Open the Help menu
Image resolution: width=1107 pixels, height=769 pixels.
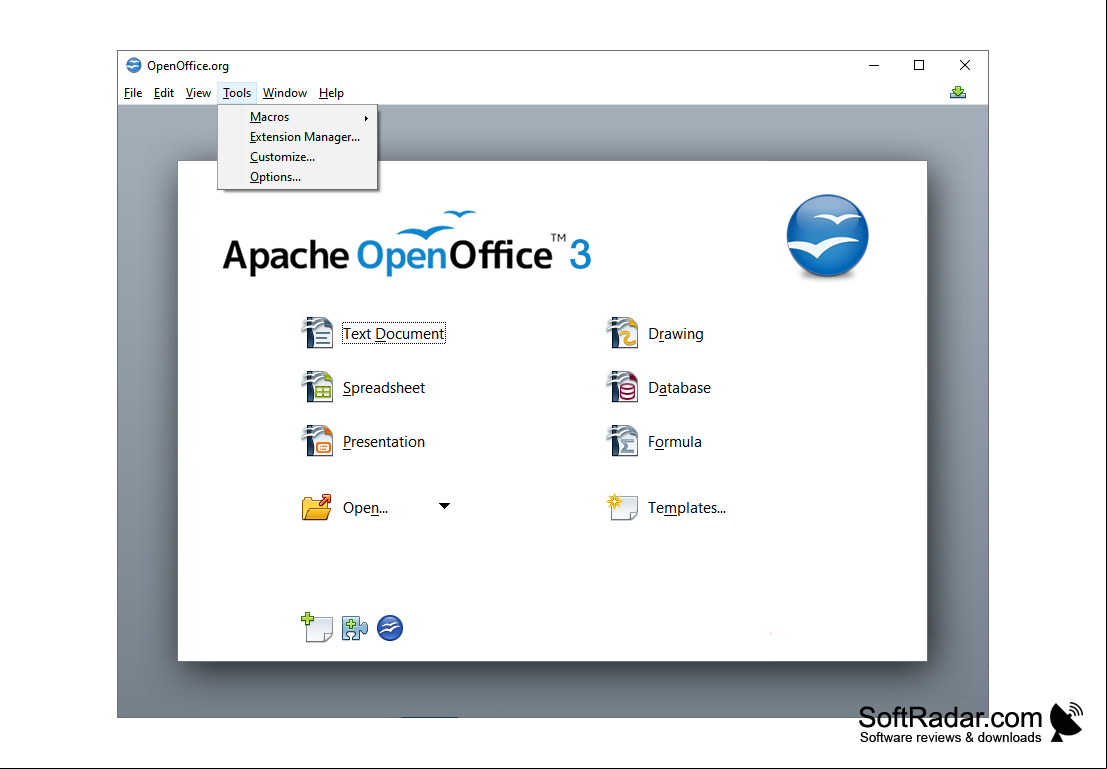(331, 93)
